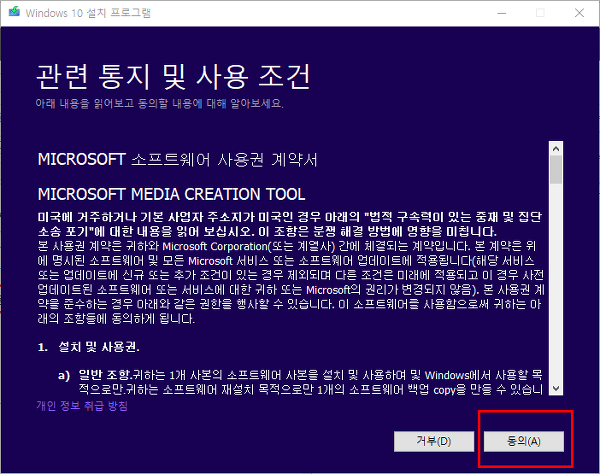Click the section title 1. 설치 및 사용권.
The image size is (600, 474).
89,347
